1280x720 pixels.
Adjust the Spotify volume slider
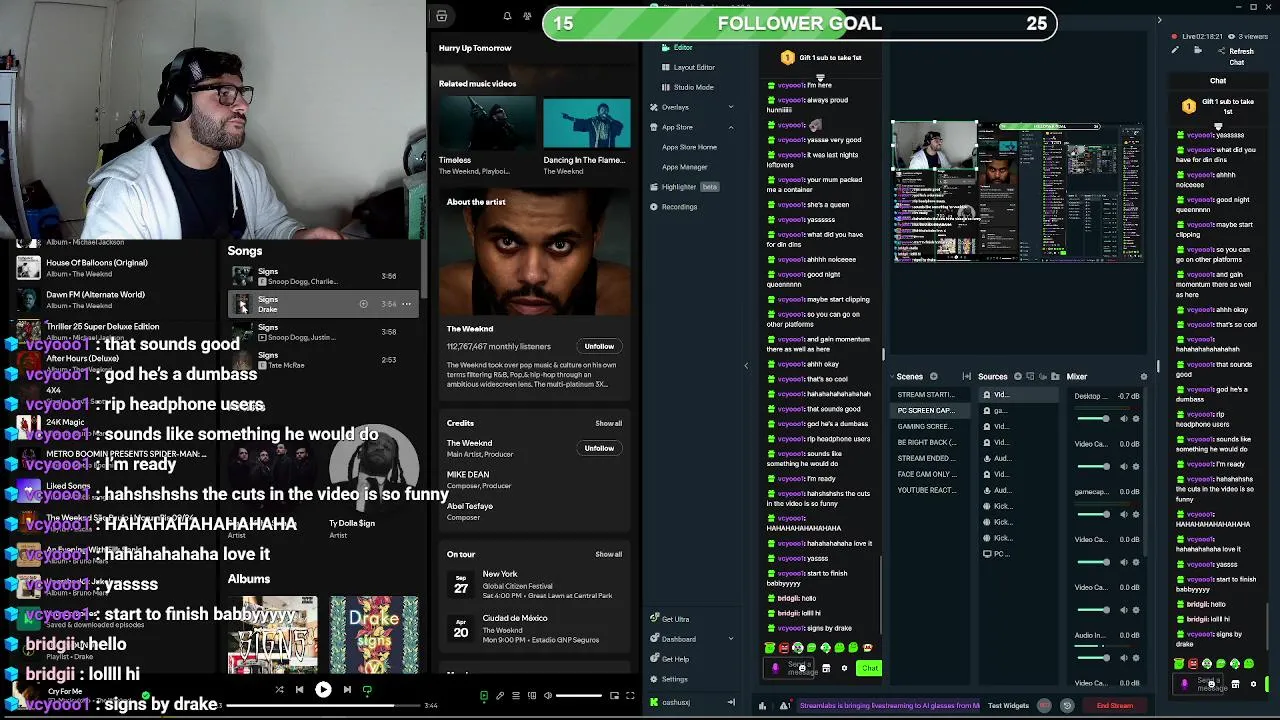tap(581, 696)
